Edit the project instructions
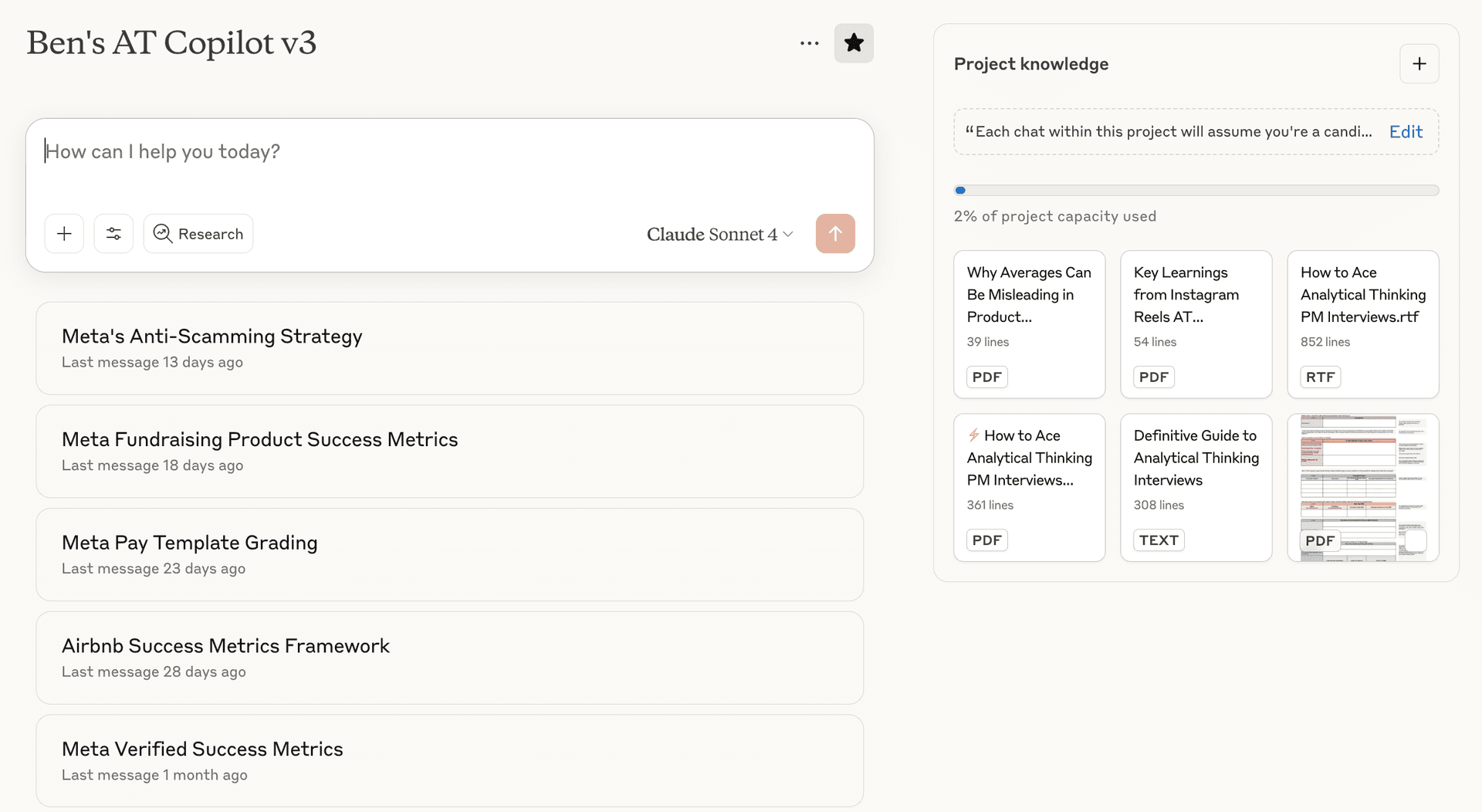Image resolution: width=1482 pixels, height=812 pixels. [1406, 132]
